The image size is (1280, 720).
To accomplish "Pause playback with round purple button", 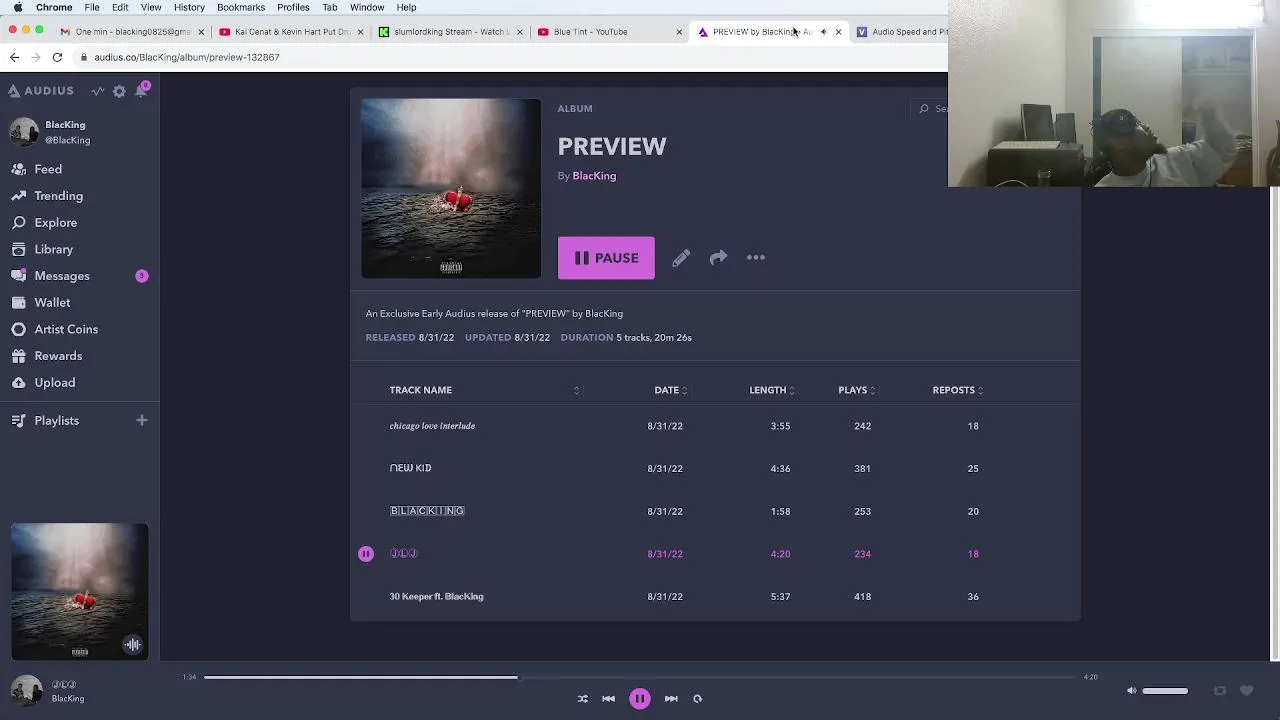I will pyautogui.click(x=640, y=699).
